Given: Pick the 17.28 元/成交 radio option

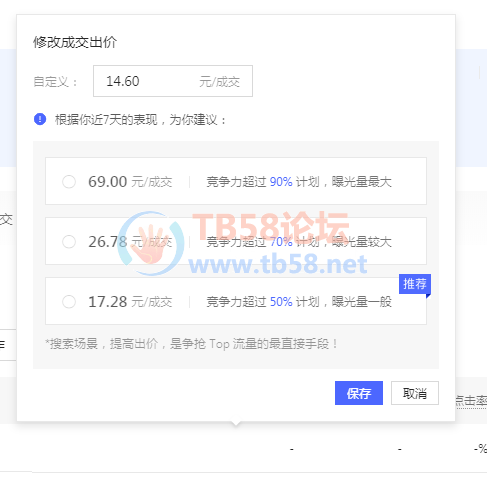Looking at the screenshot, I should pyautogui.click(x=69, y=302).
